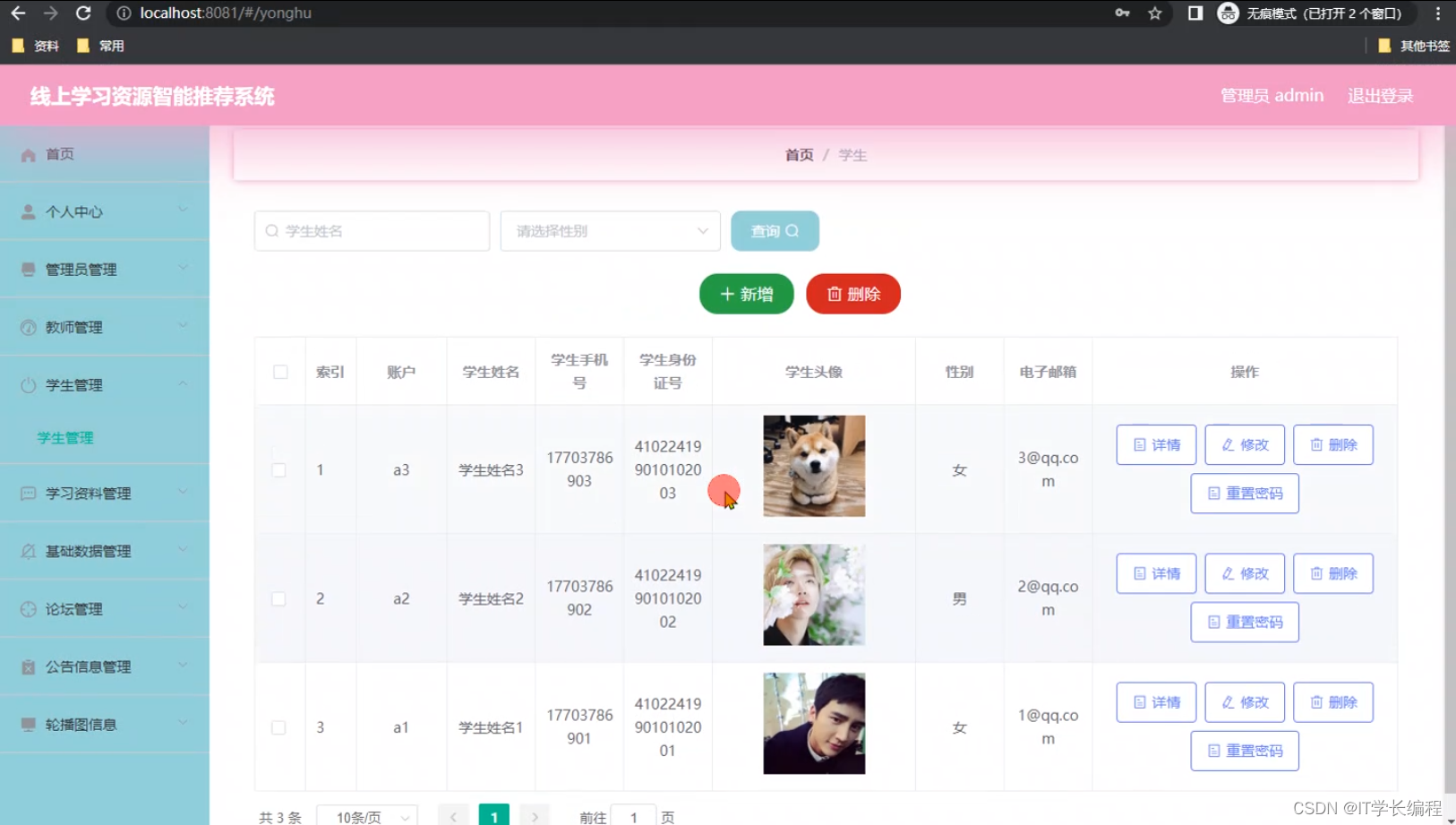Open 论坛管理 using its globe icon

coord(27,609)
